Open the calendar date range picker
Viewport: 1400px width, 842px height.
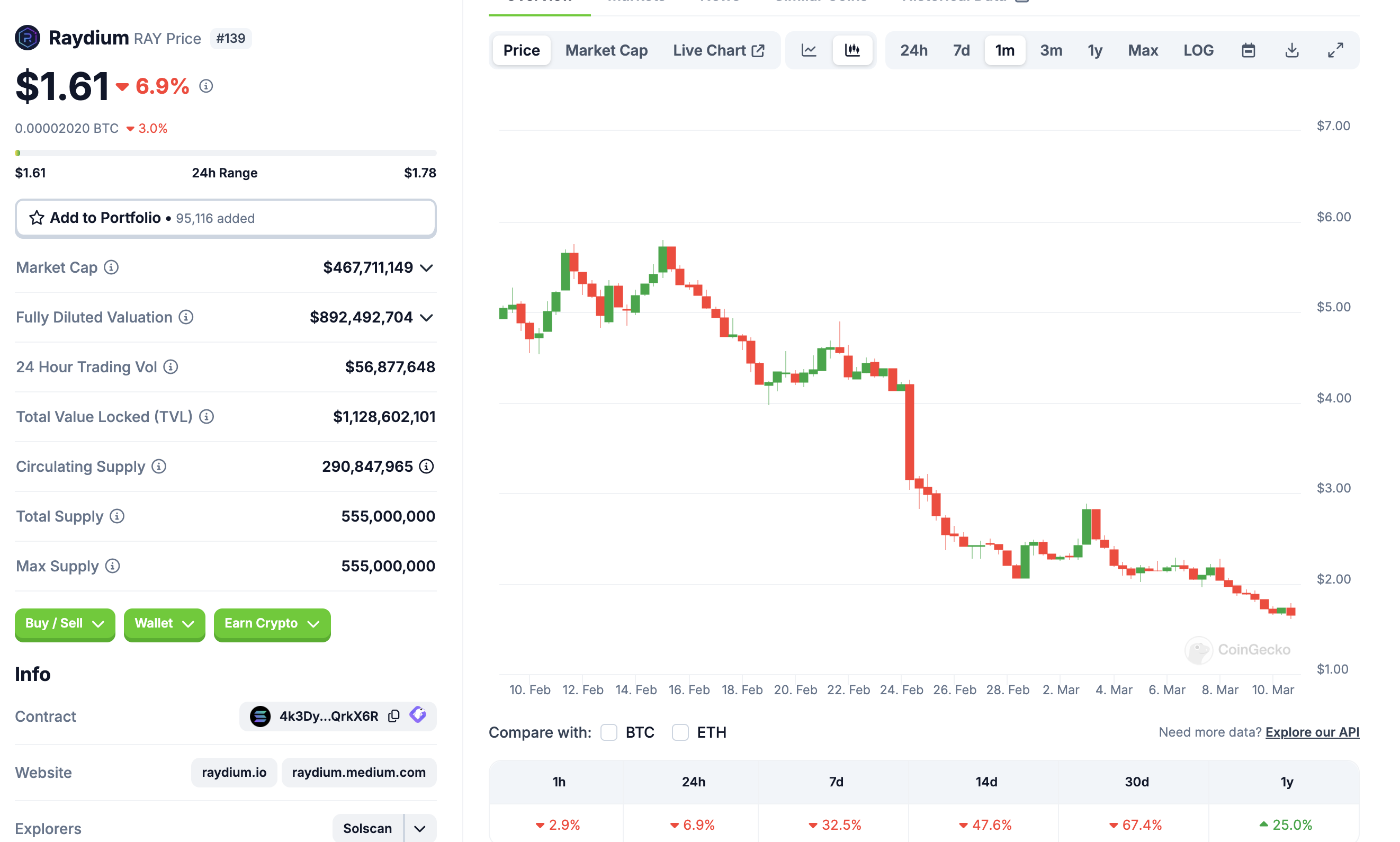(1248, 50)
